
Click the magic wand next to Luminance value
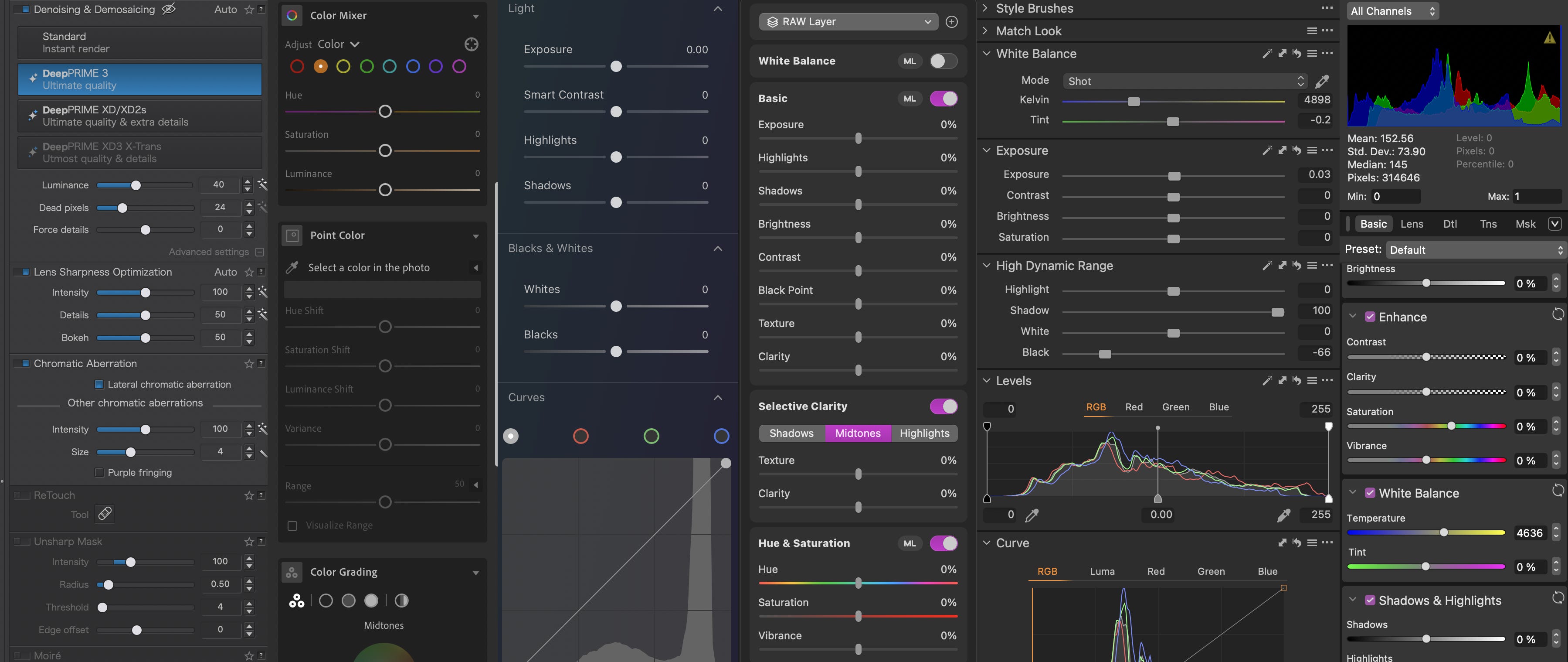click(x=262, y=184)
